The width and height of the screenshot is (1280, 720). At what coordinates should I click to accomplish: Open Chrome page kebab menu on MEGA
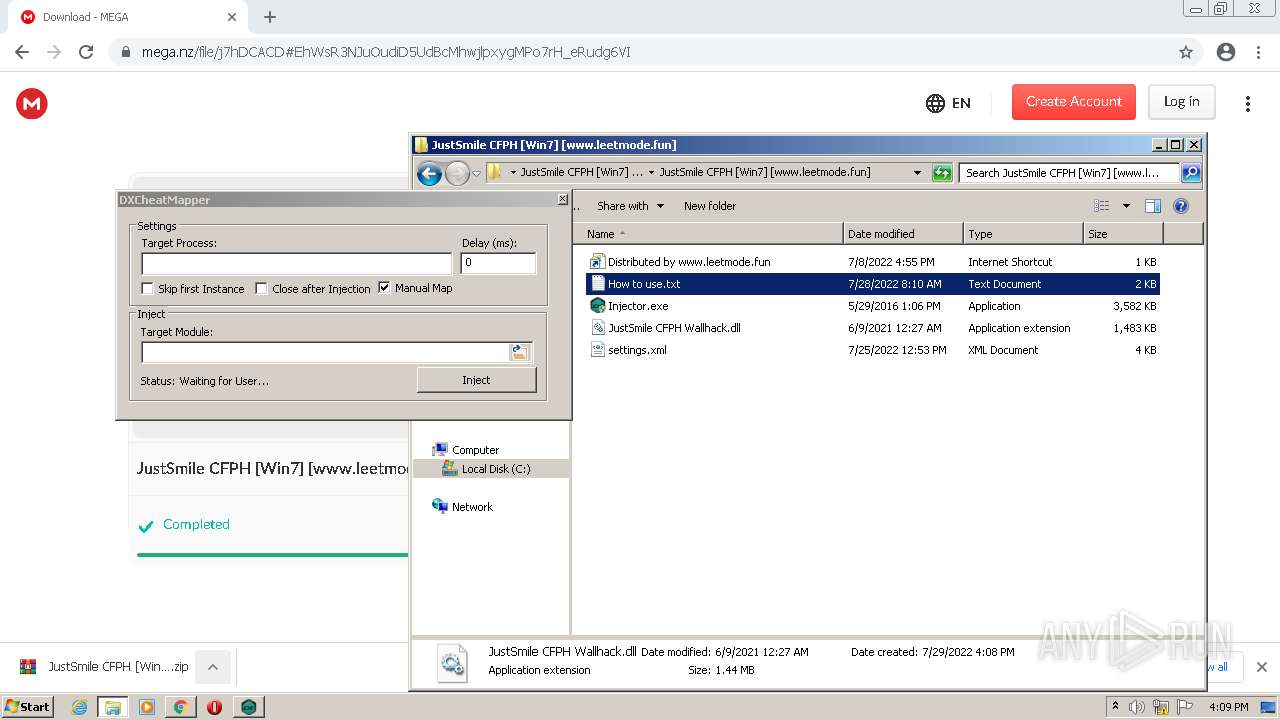click(x=1247, y=103)
